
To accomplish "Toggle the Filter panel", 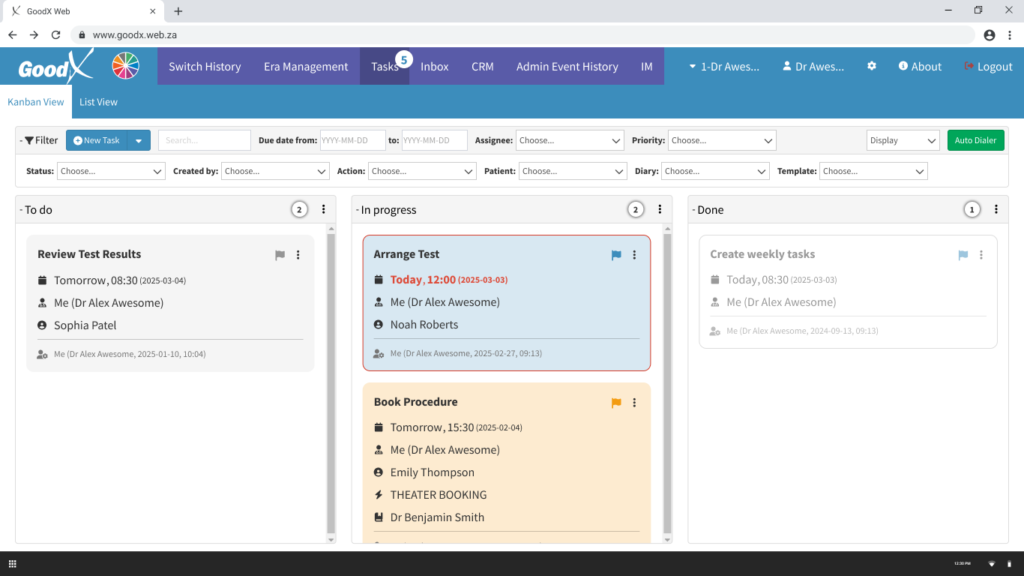I will [39, 140].
